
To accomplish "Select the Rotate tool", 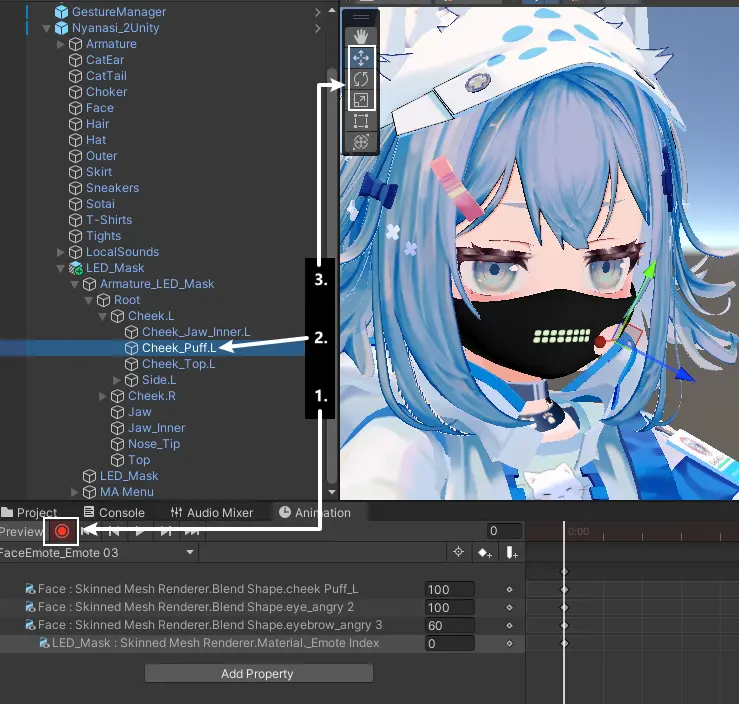I will click(361, 79).
